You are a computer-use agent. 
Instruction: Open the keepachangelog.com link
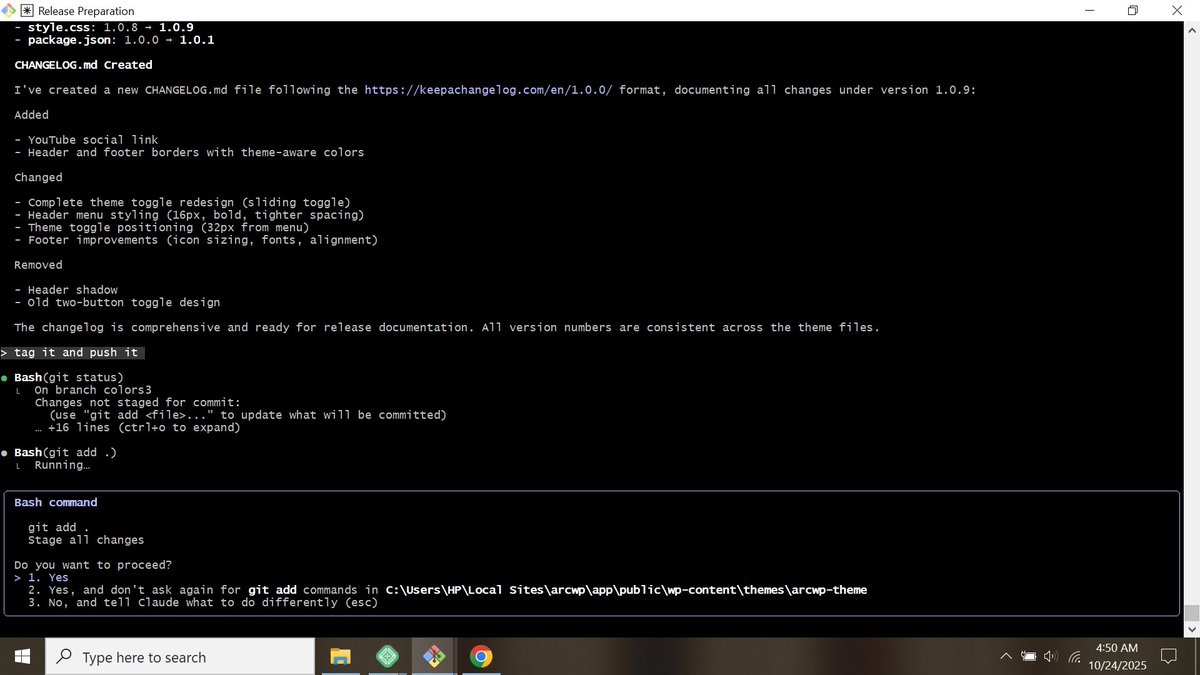(488, 90)
